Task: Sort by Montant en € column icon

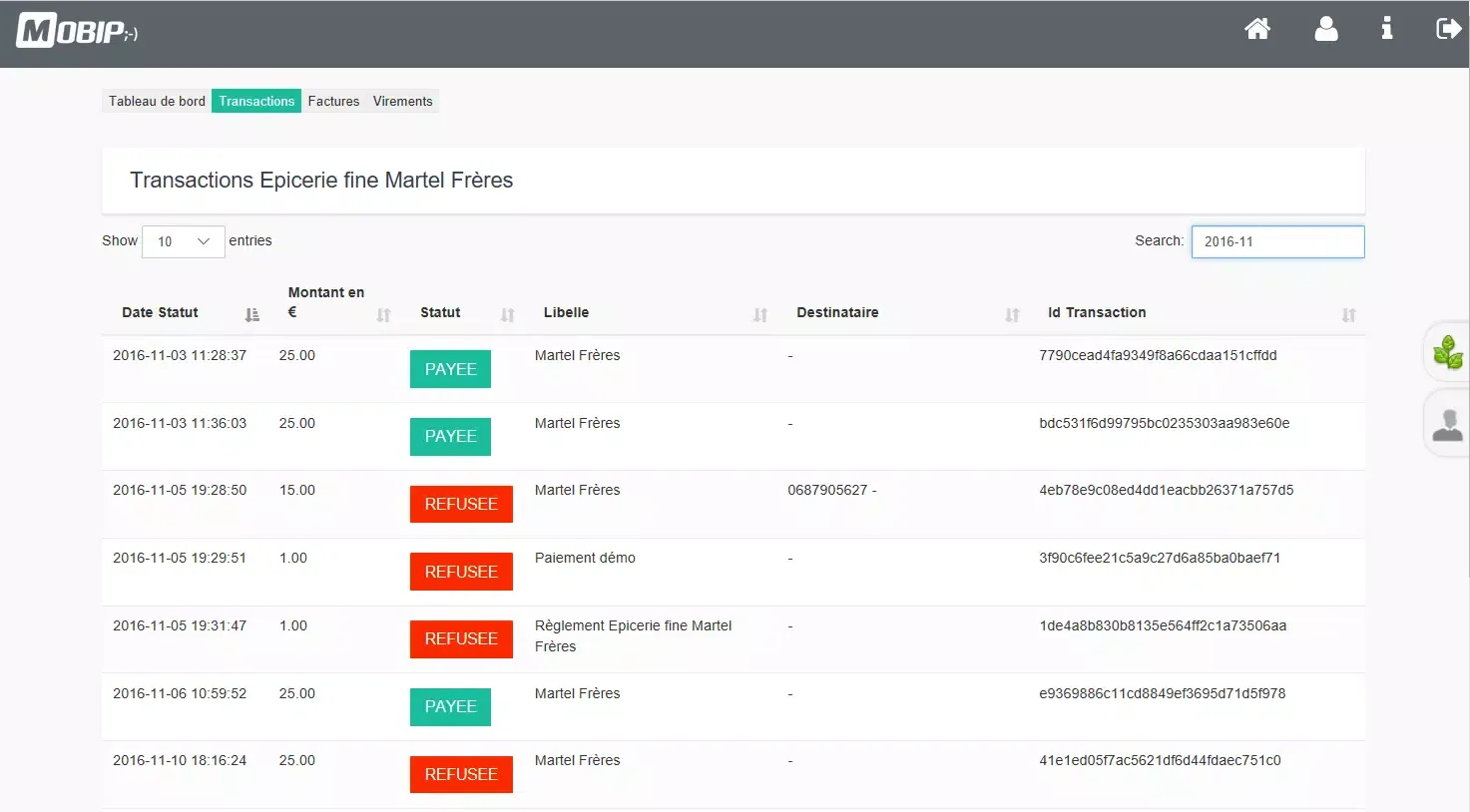Action: [x=383, y=315]
